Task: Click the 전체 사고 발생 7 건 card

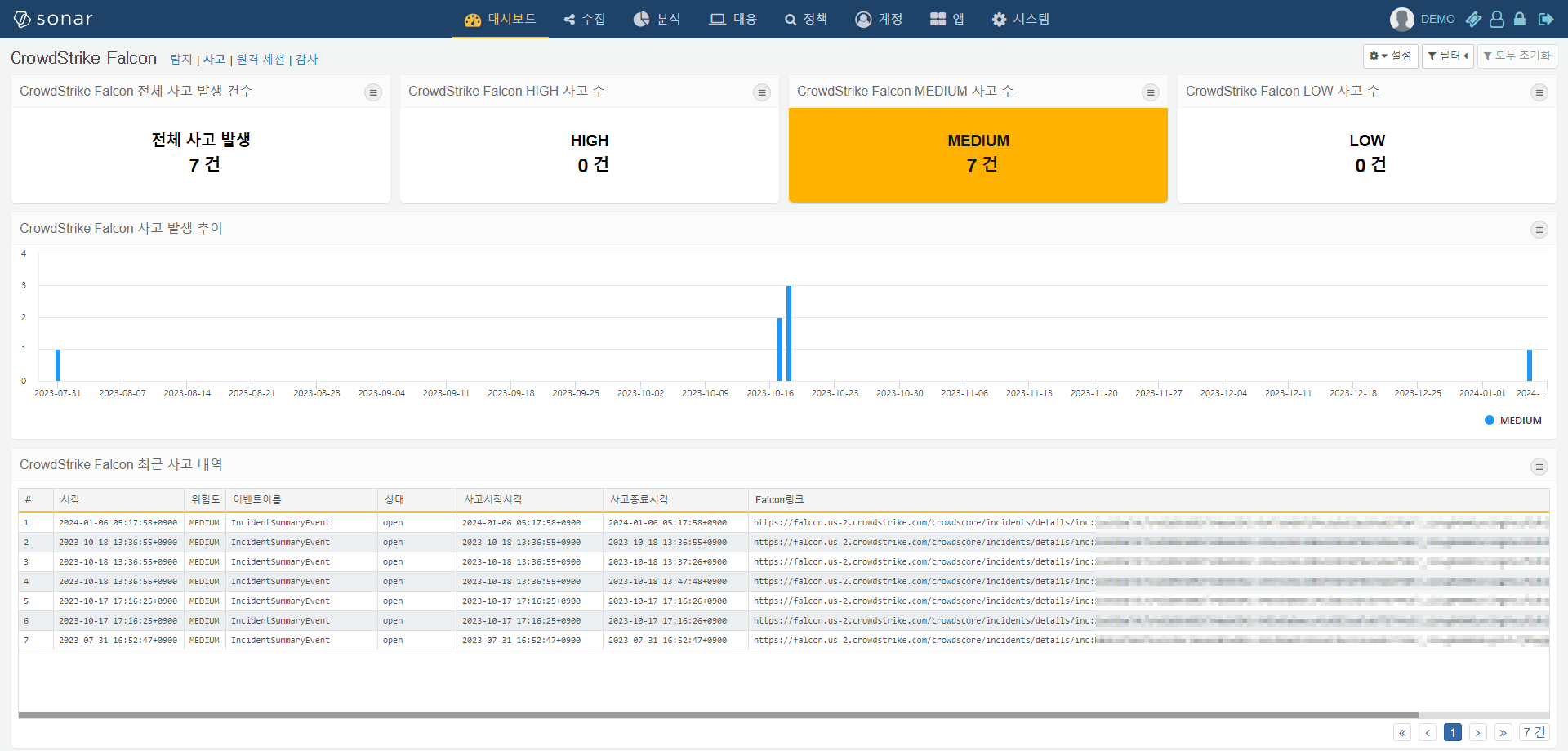Action: [201, 154]
